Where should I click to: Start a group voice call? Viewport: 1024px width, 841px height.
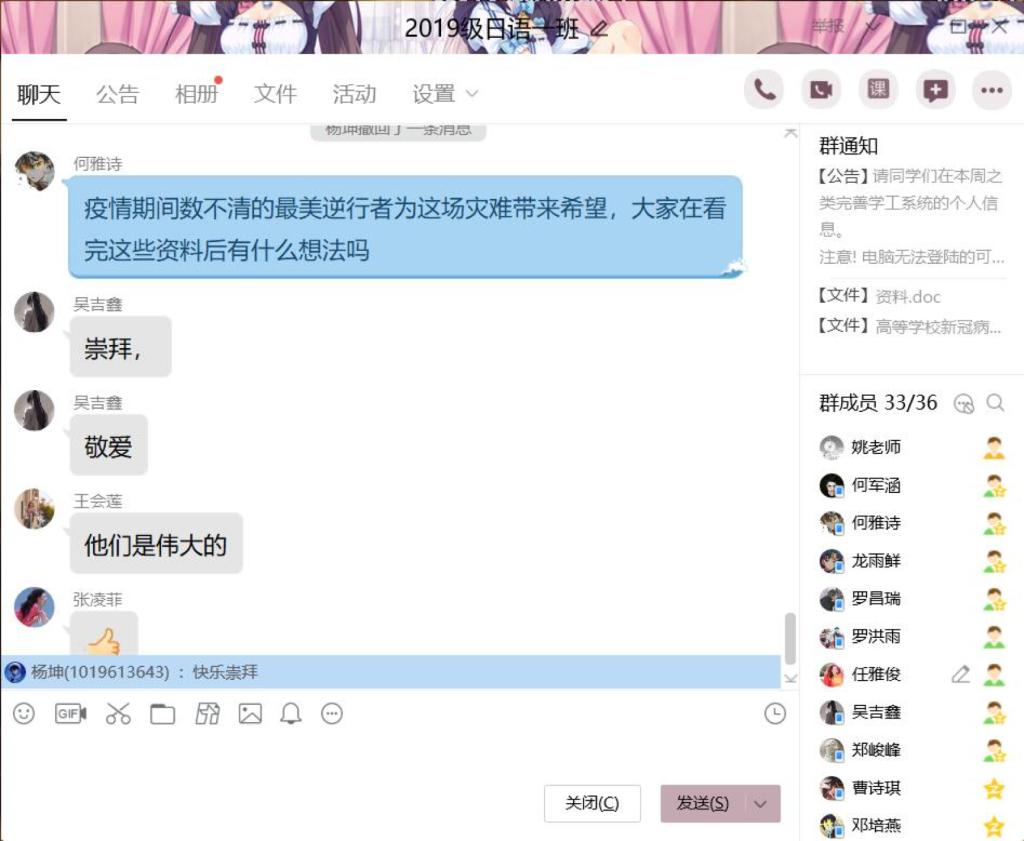763,89
